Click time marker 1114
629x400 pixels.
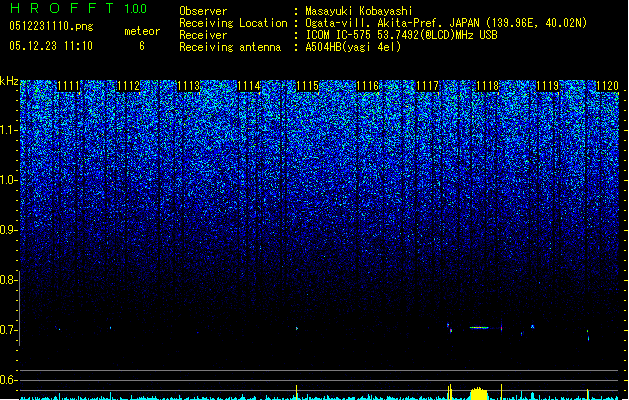[x=249, y=86]
